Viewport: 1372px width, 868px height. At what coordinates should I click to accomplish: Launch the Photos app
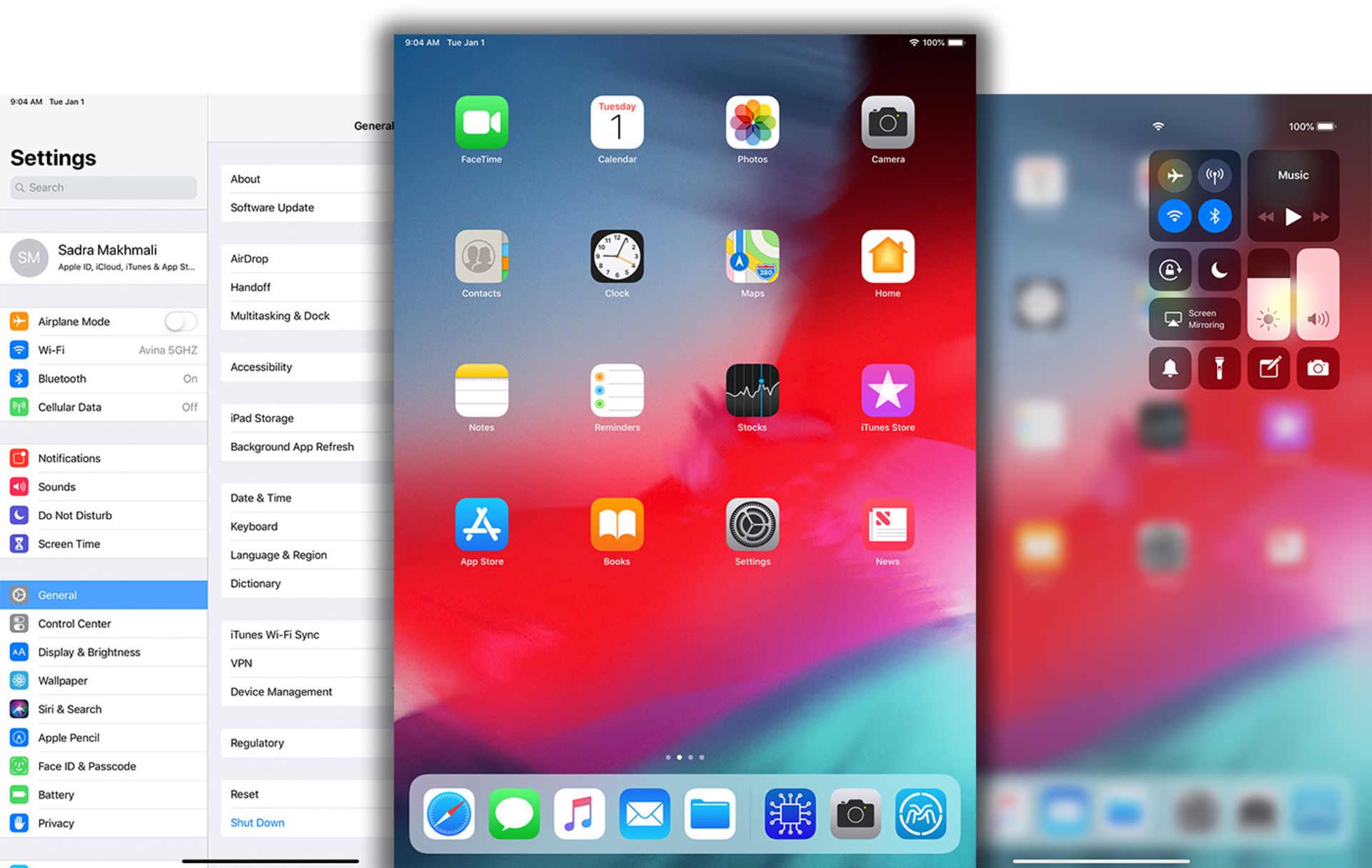pos(752,122)
